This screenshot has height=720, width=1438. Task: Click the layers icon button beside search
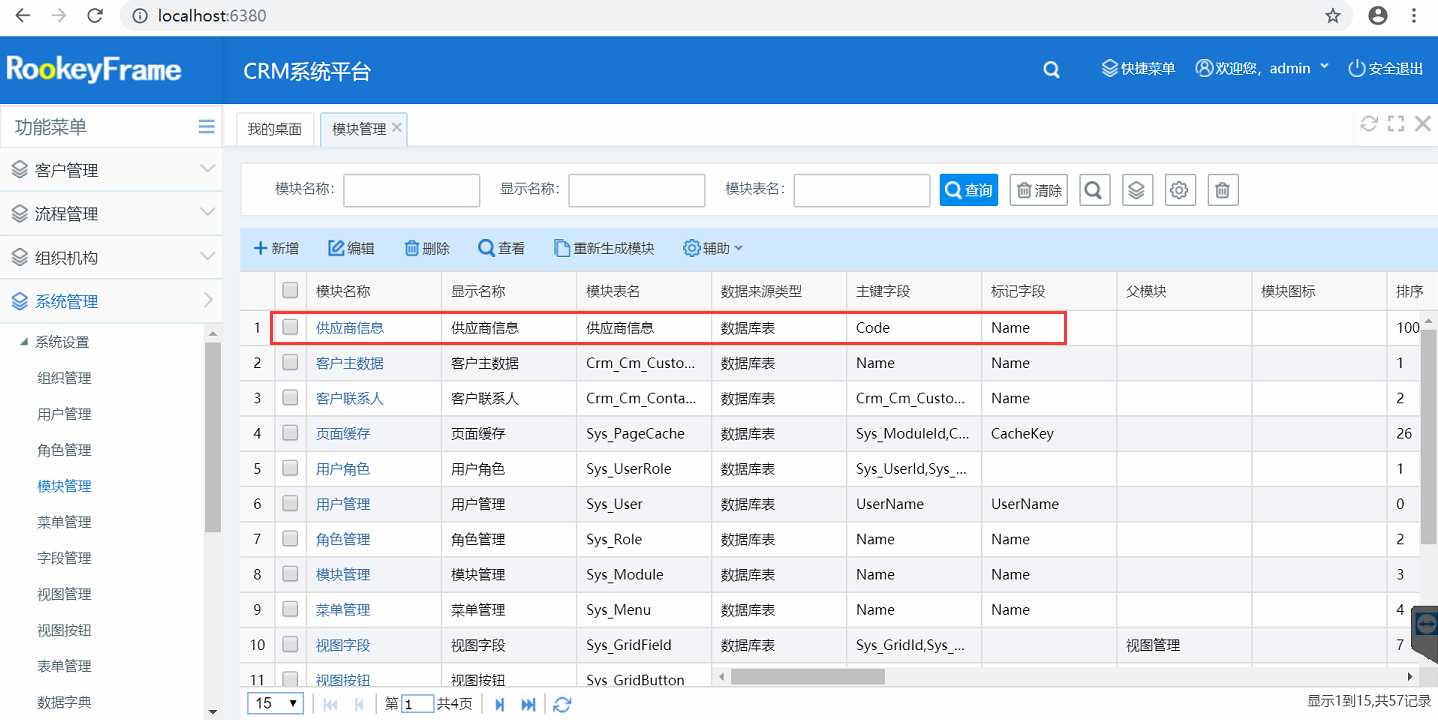click(x=1137, y=190)
